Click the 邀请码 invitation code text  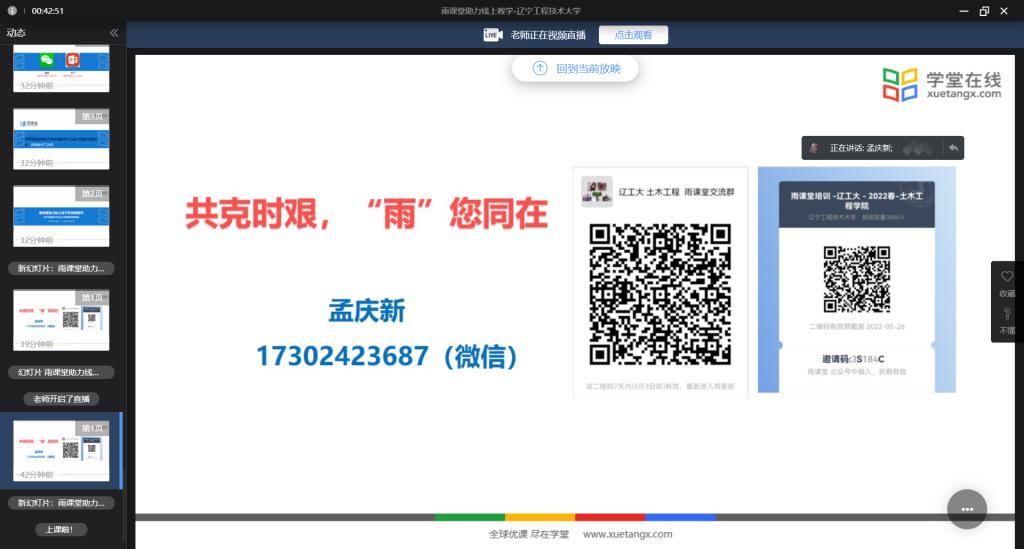tap(853, 359)
